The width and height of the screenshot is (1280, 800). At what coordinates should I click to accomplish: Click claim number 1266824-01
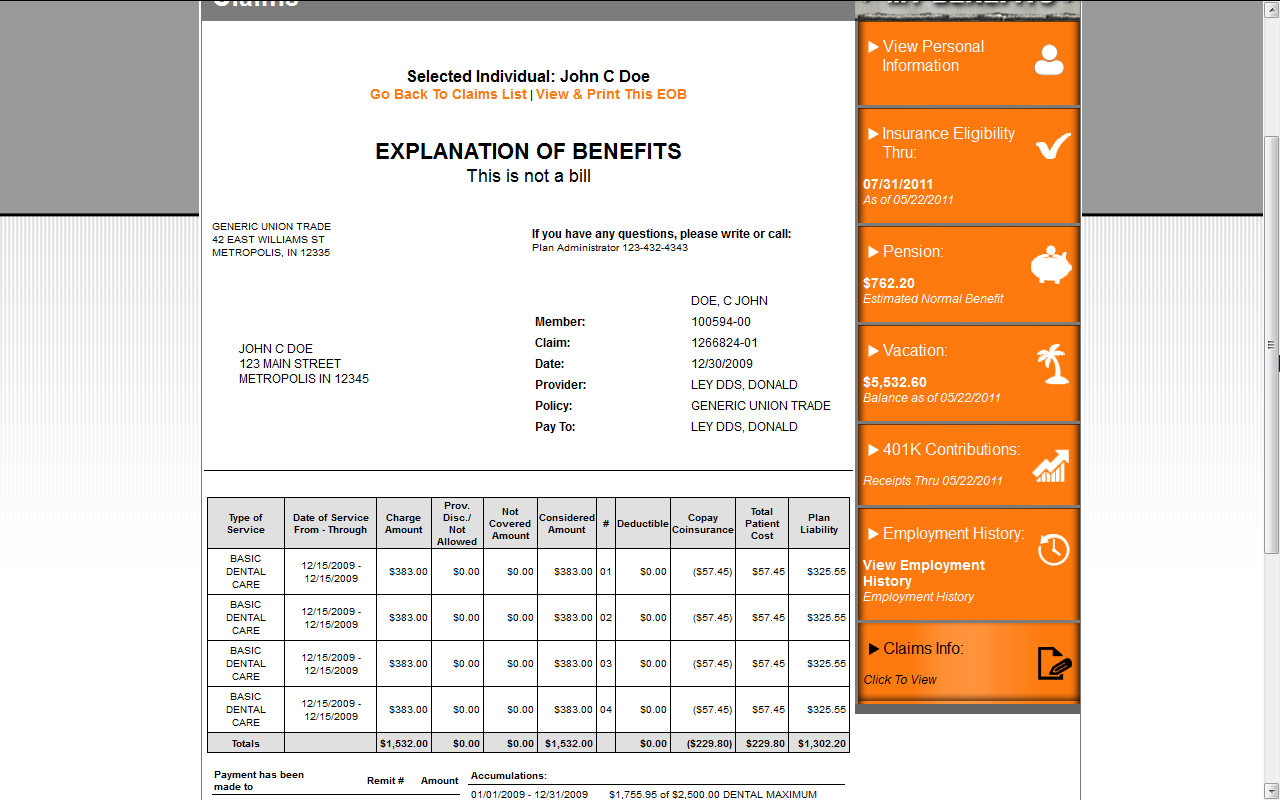725,343
